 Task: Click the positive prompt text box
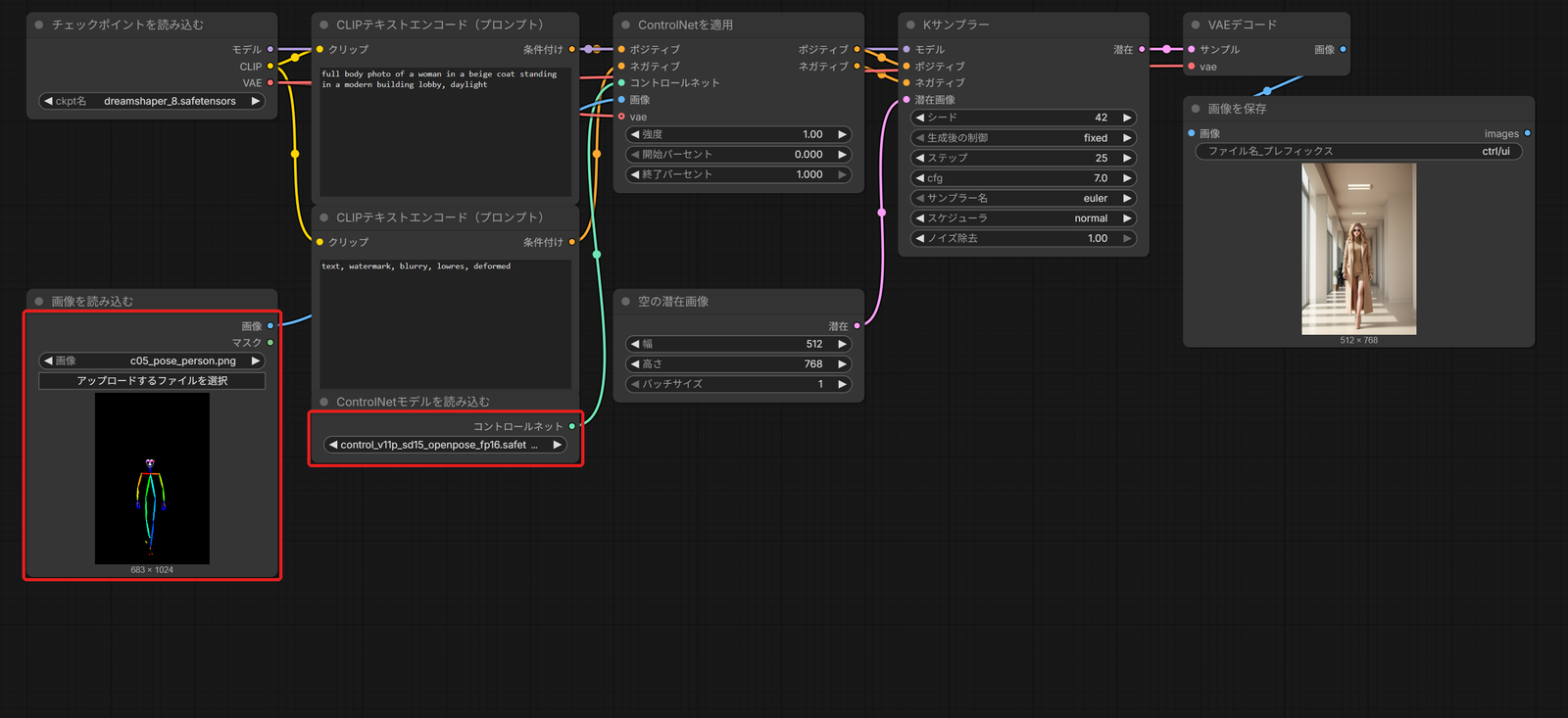445,130
